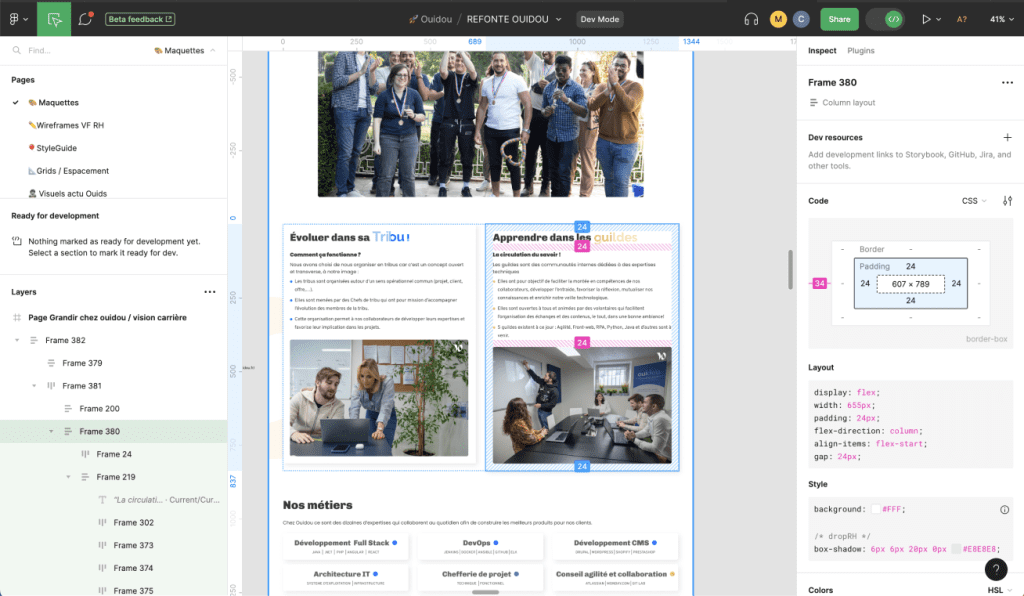Select the Move cursor tool
Screen dimensions: 1024x596
click(x=54, y=19)
